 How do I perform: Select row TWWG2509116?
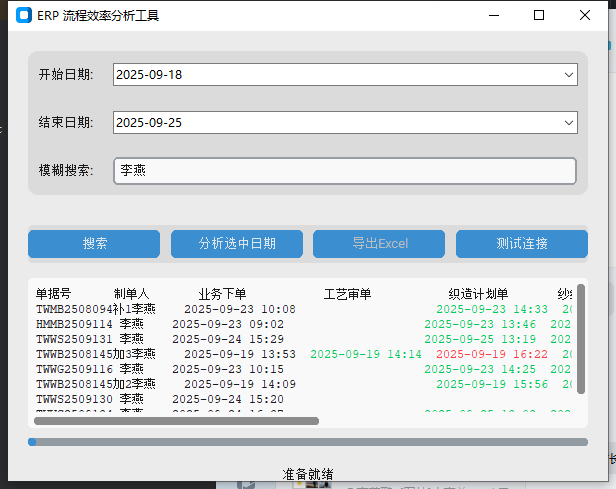point(304,369)
